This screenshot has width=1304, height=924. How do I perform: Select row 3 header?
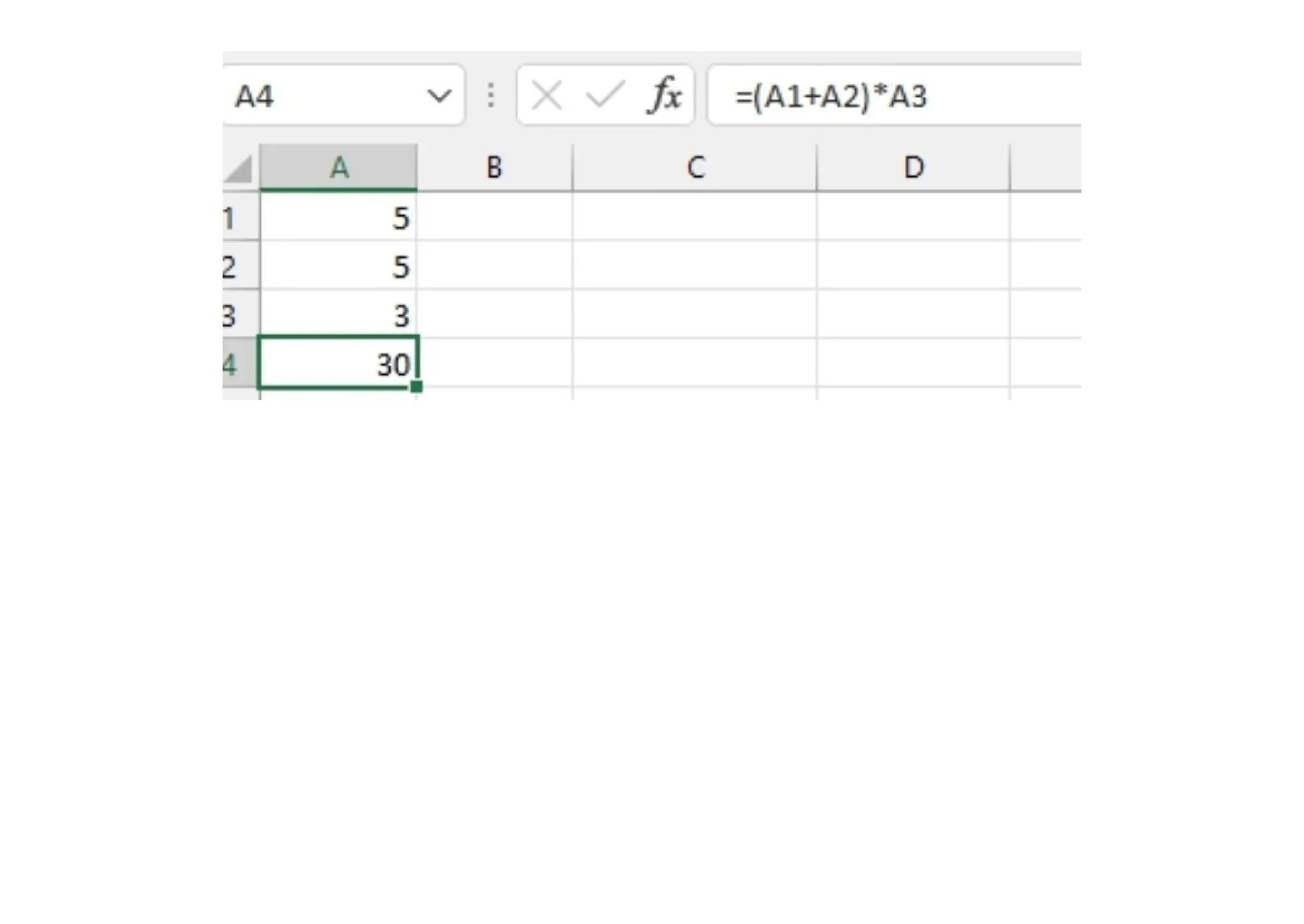tap(241, 314)
